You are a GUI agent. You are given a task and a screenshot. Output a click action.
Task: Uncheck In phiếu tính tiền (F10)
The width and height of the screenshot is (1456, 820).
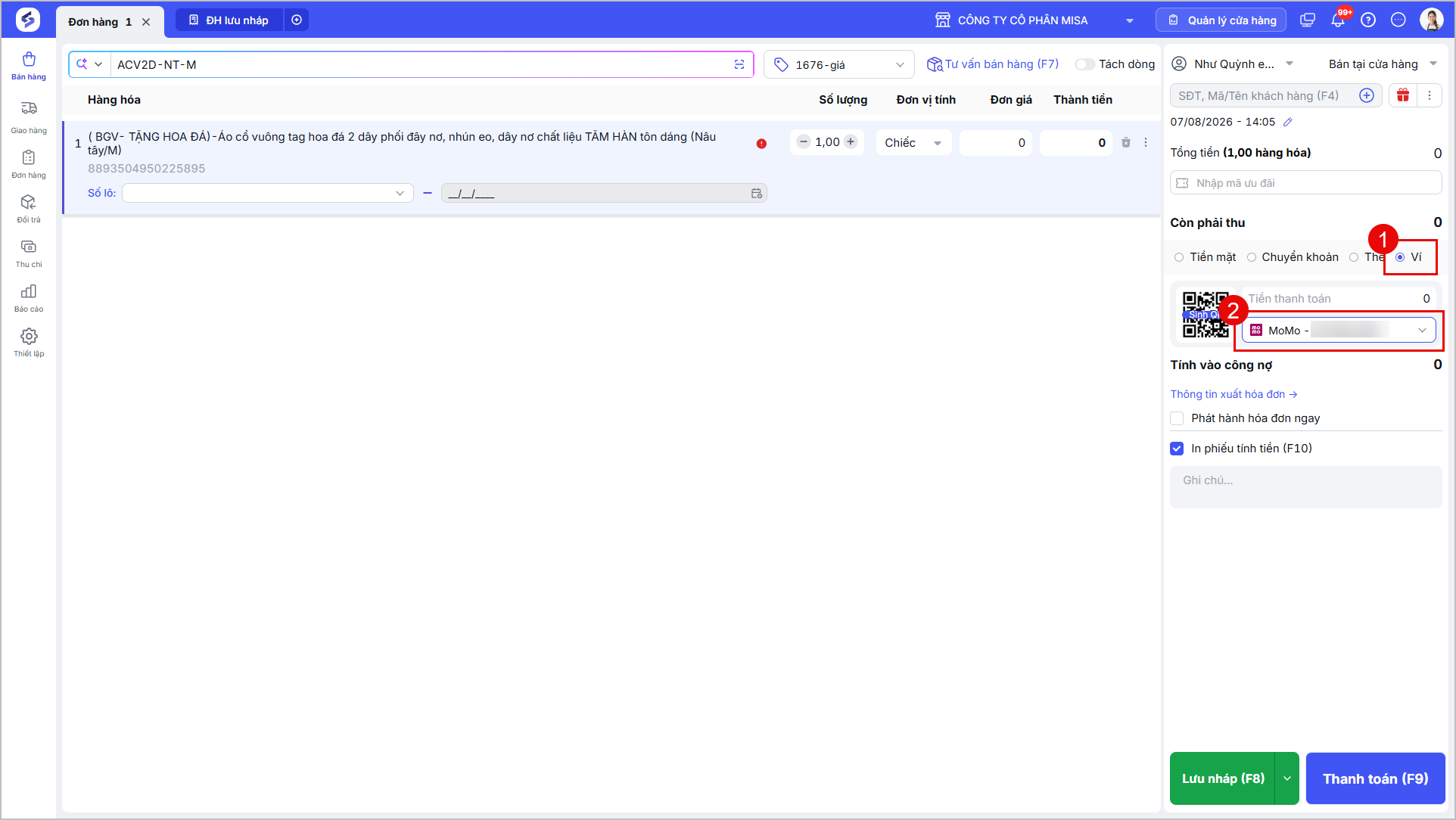pyautogui.click(x=1177, y=449)
